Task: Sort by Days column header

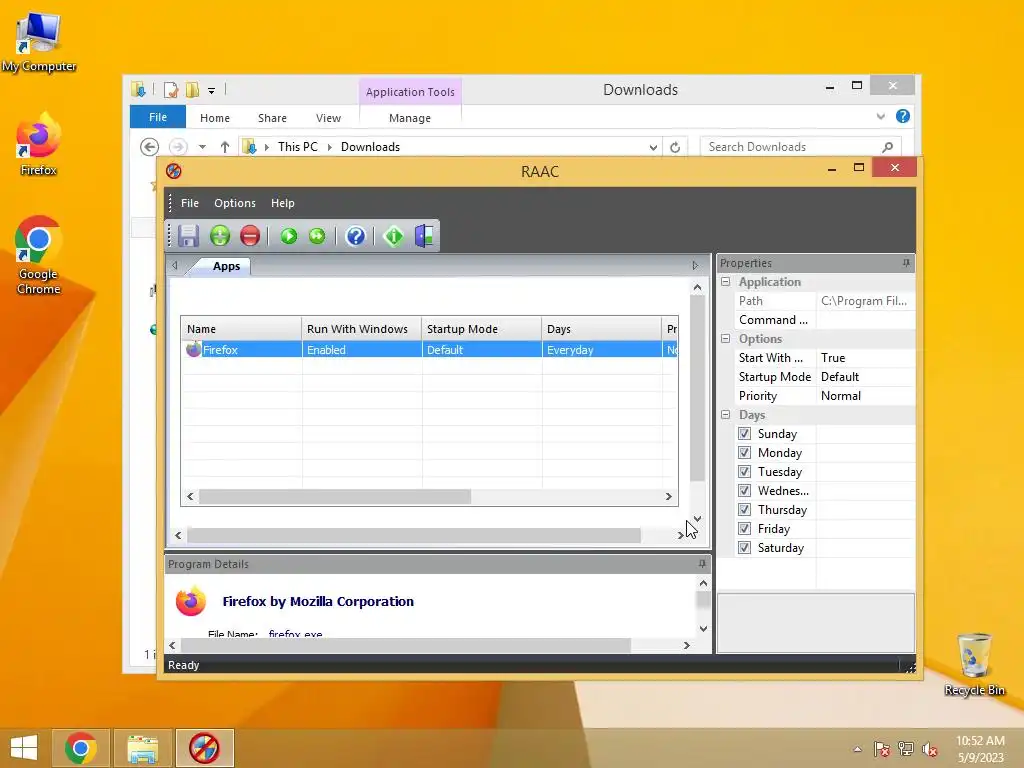Action: click(x=601, y=329)
